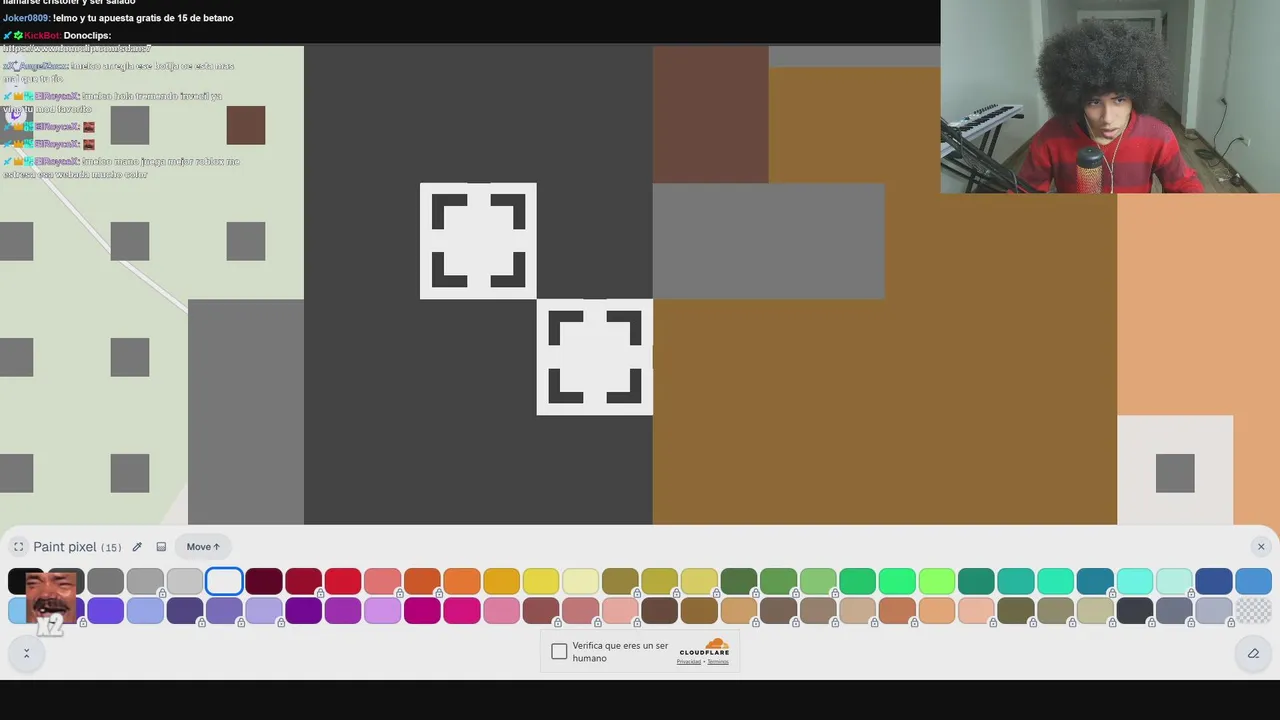1280x720 pixels.
Task: Select the dark navy blue swatch
Action: point(1214,581)
